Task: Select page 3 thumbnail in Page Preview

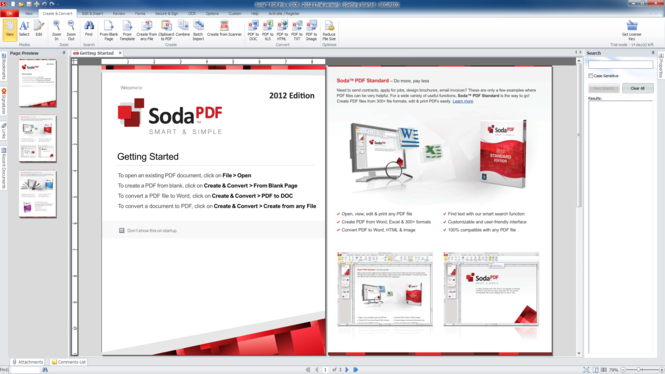Action: point(38,194)
